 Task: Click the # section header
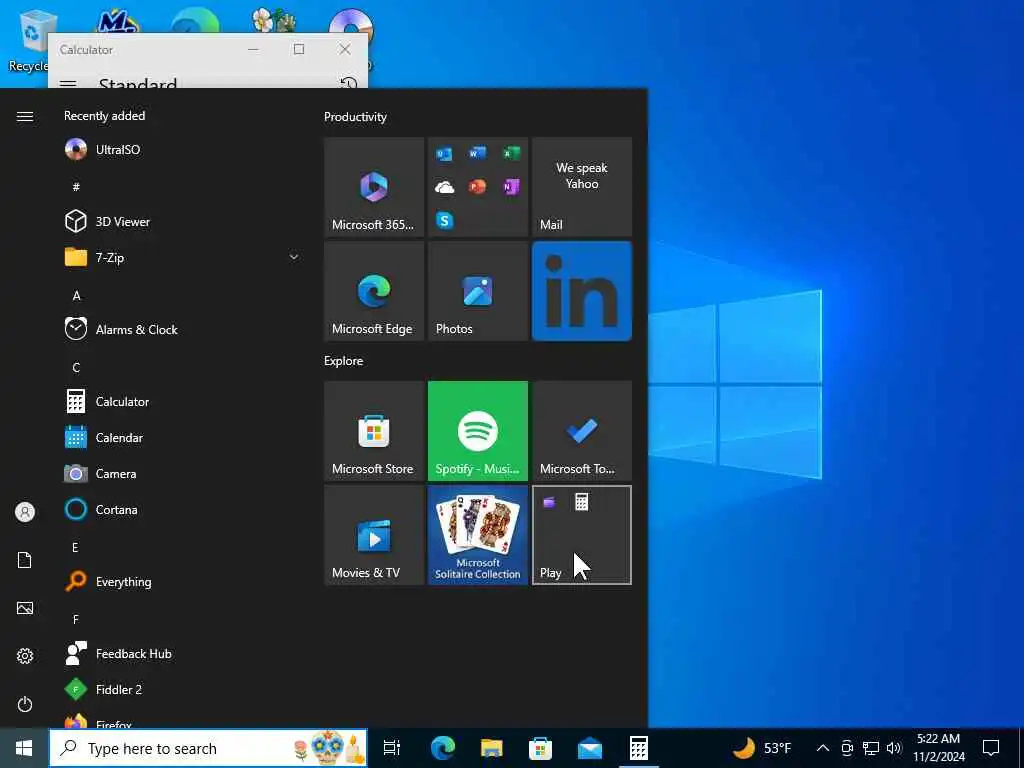(x=76, y=187)
